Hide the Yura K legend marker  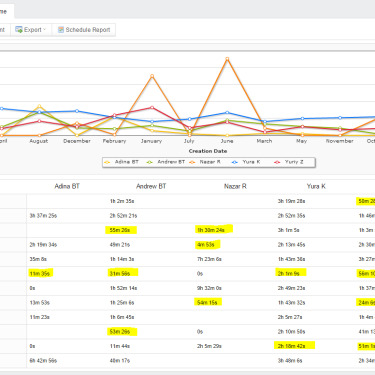235,162
